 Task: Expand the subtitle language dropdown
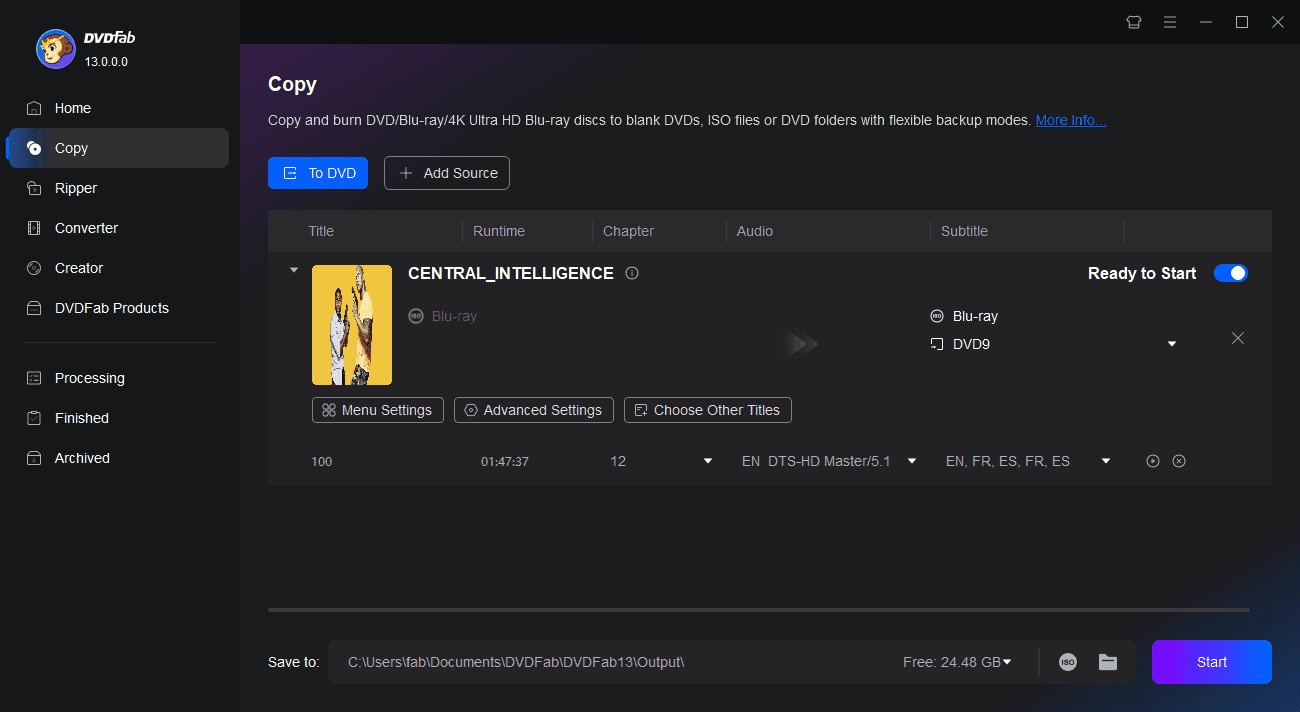point(1106,461)
